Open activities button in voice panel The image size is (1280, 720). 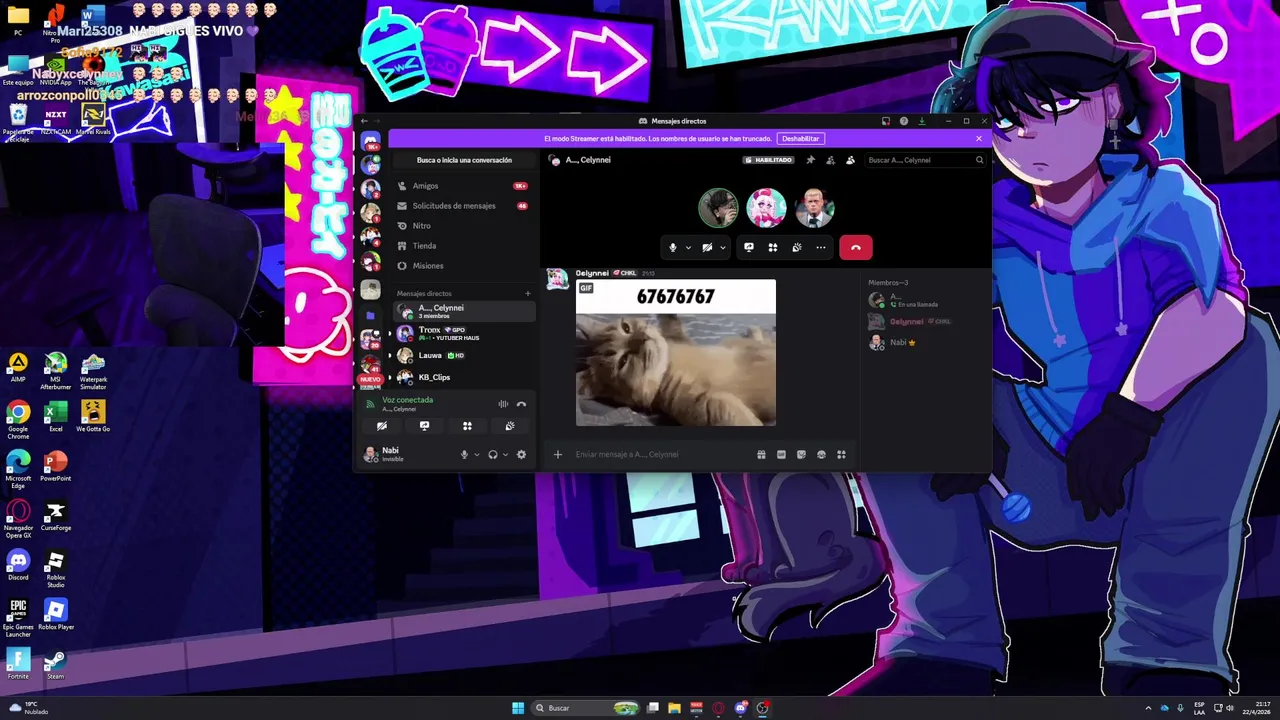coord(467,426)
